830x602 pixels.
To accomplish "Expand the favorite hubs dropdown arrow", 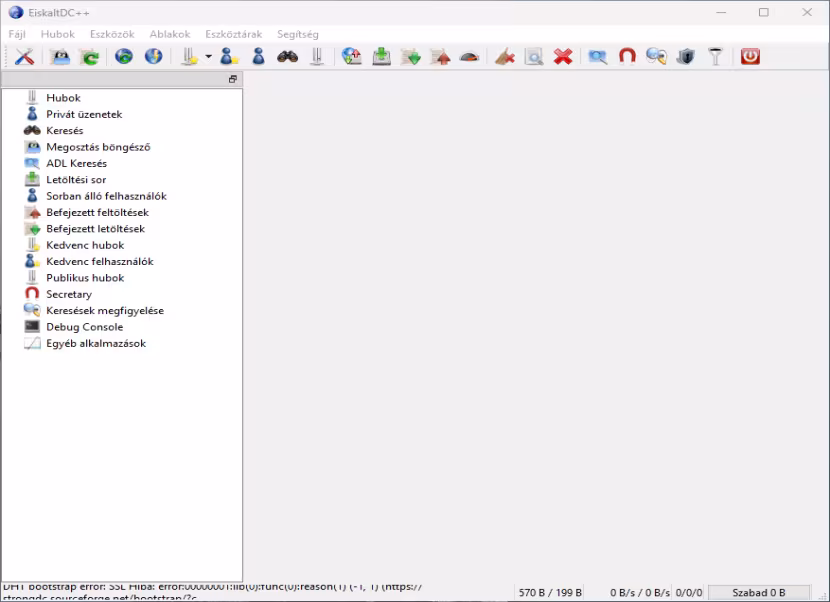I will (x=209, y=56).
